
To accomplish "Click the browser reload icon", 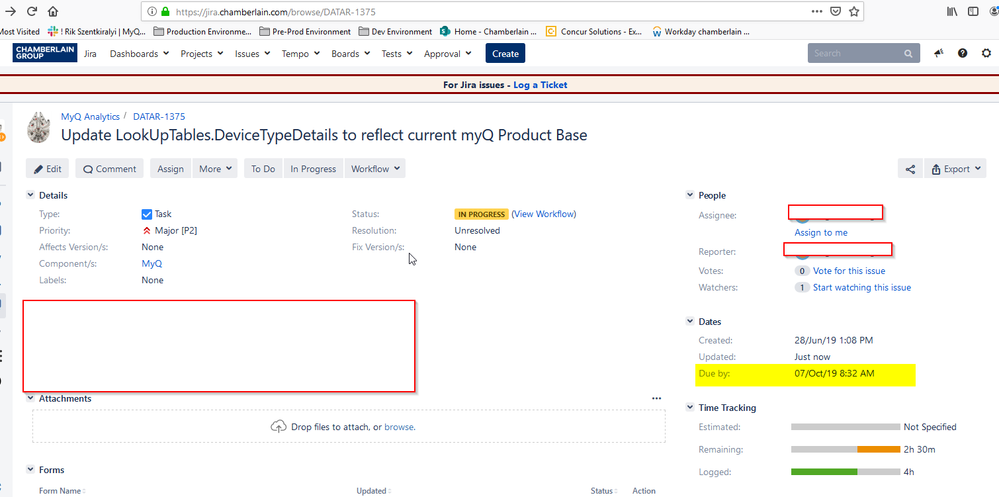I will pos(32,11).
